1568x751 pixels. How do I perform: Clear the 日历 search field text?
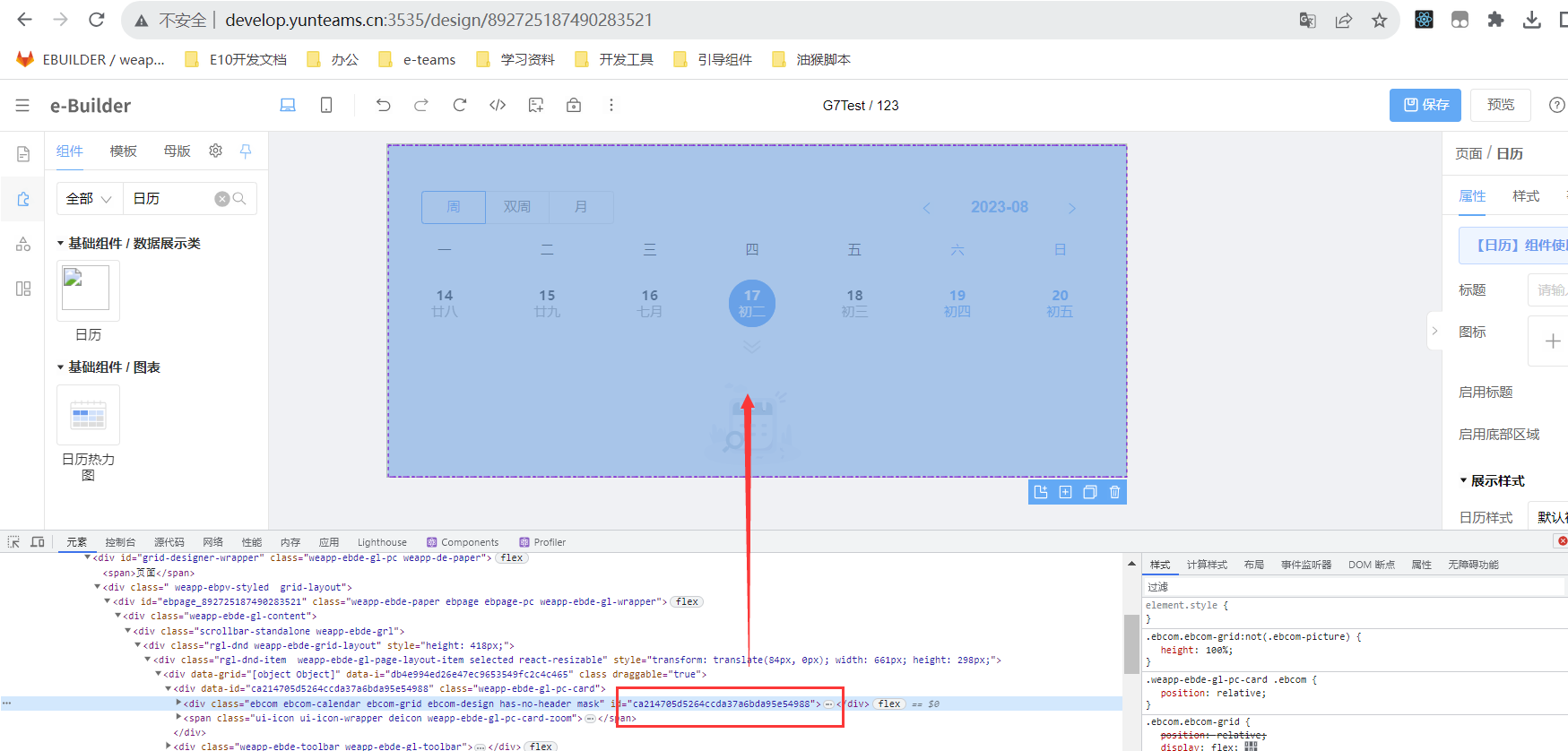point(221,199)
